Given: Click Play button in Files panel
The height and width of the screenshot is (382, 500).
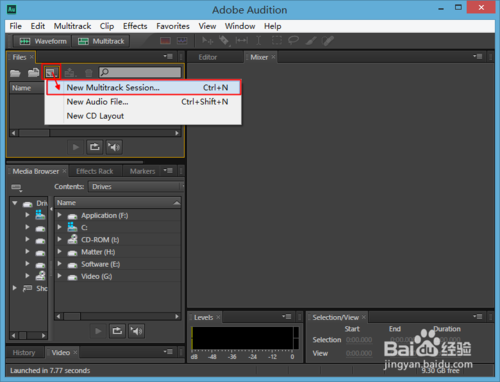Looking at the screenshot, I should (76, 147).
